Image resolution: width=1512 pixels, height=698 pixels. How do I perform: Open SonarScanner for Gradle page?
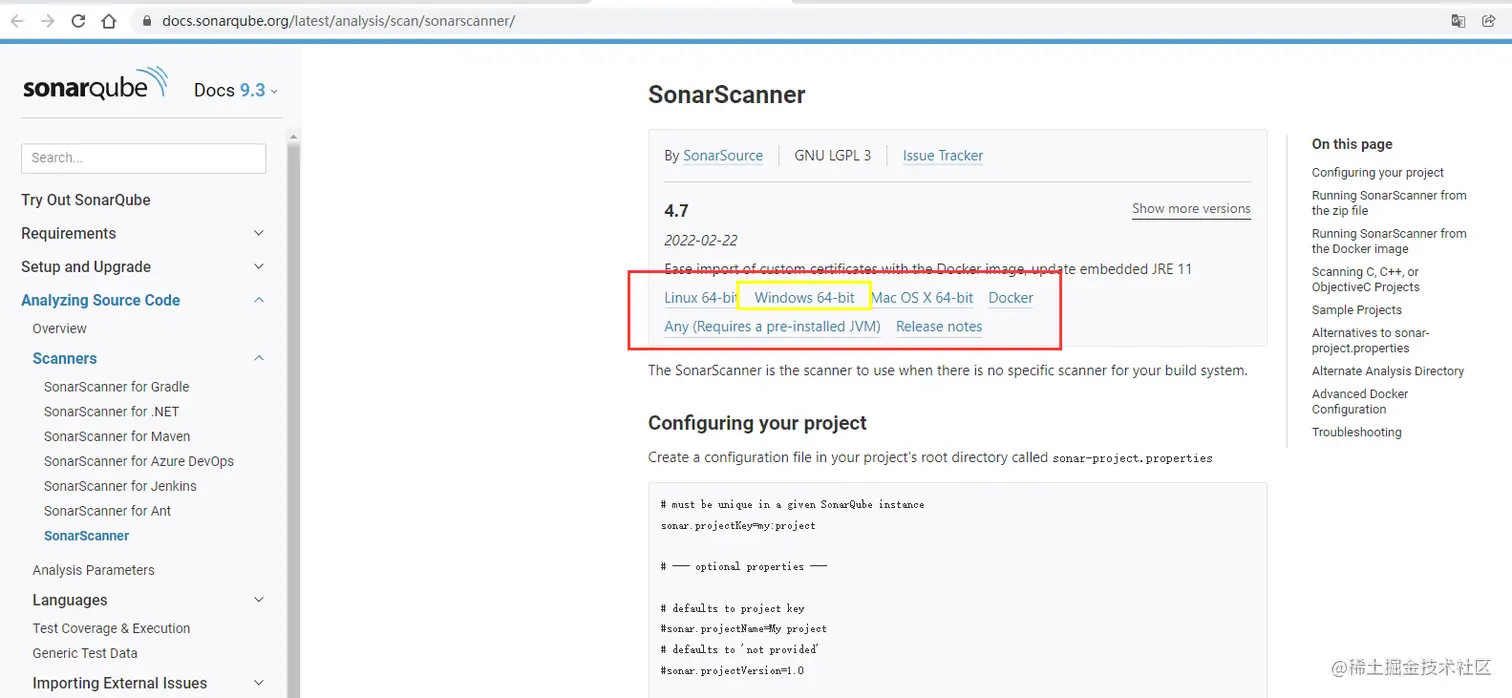click(116, 387)
